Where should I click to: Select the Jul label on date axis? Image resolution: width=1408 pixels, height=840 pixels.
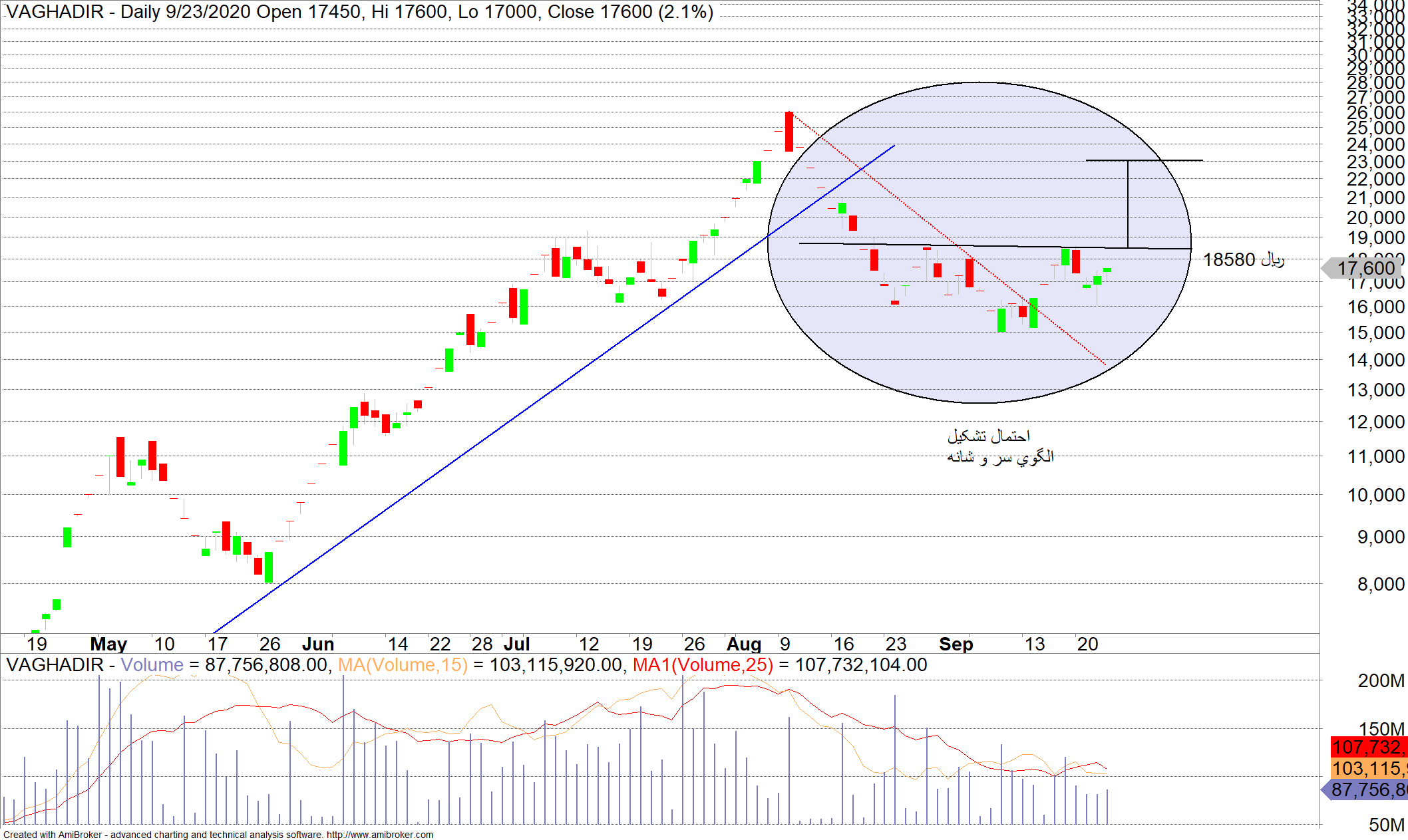[516, 644]
